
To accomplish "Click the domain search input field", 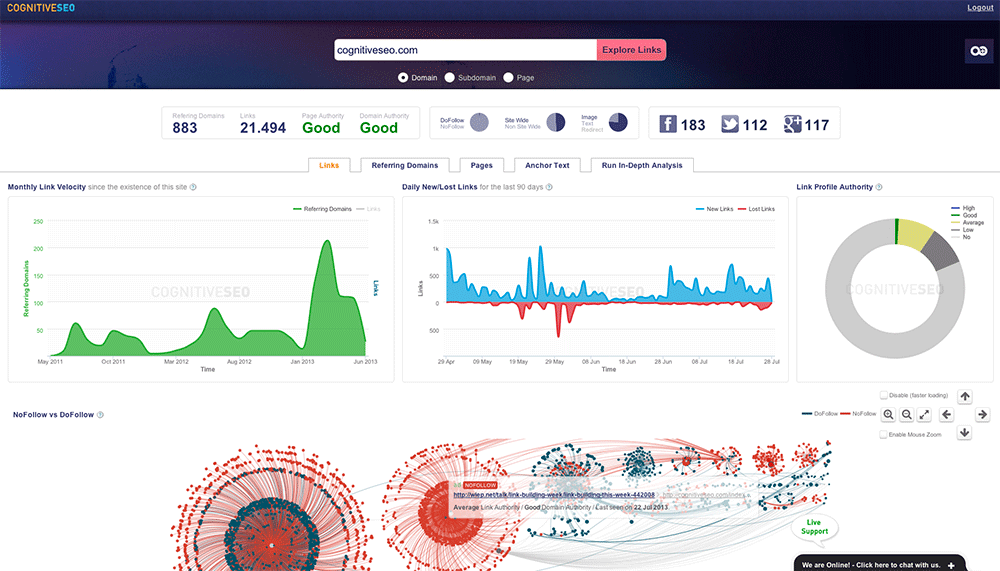I will tap(466, 50).
